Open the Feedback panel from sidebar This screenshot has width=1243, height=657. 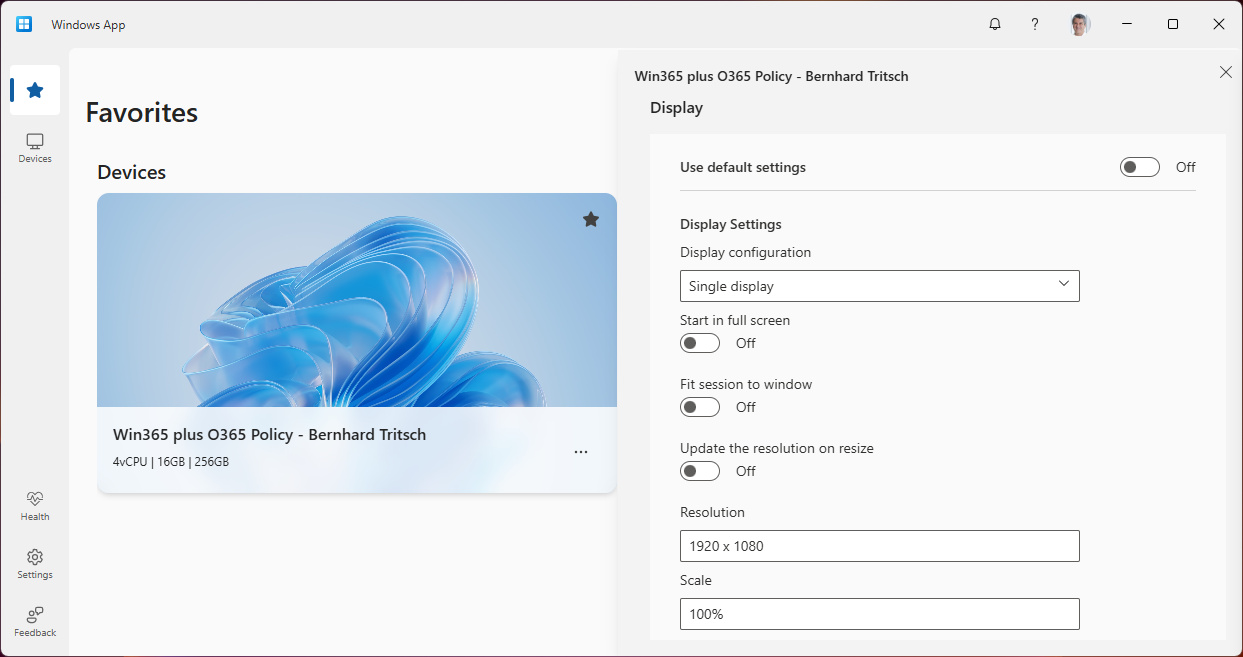[x=34, y=620]
